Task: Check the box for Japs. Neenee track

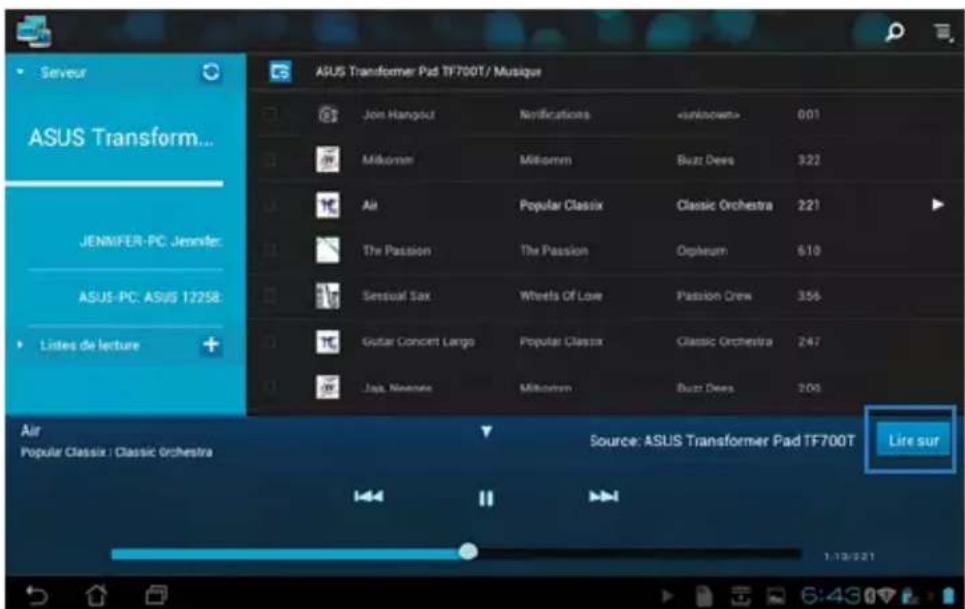Action: (x=270, y=388)
